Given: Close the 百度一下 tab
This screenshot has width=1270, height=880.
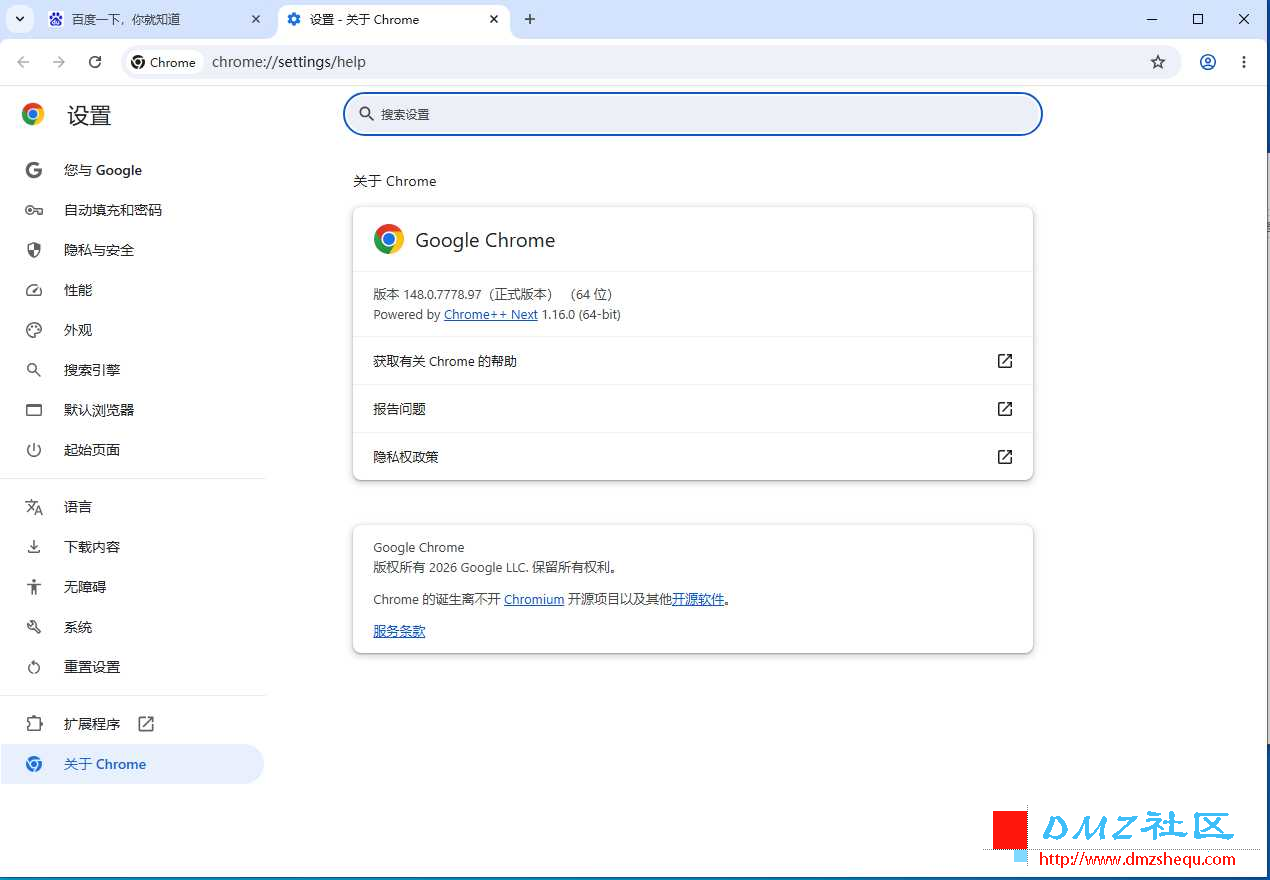Looking at the screenshot, I should tap(256, 19).
